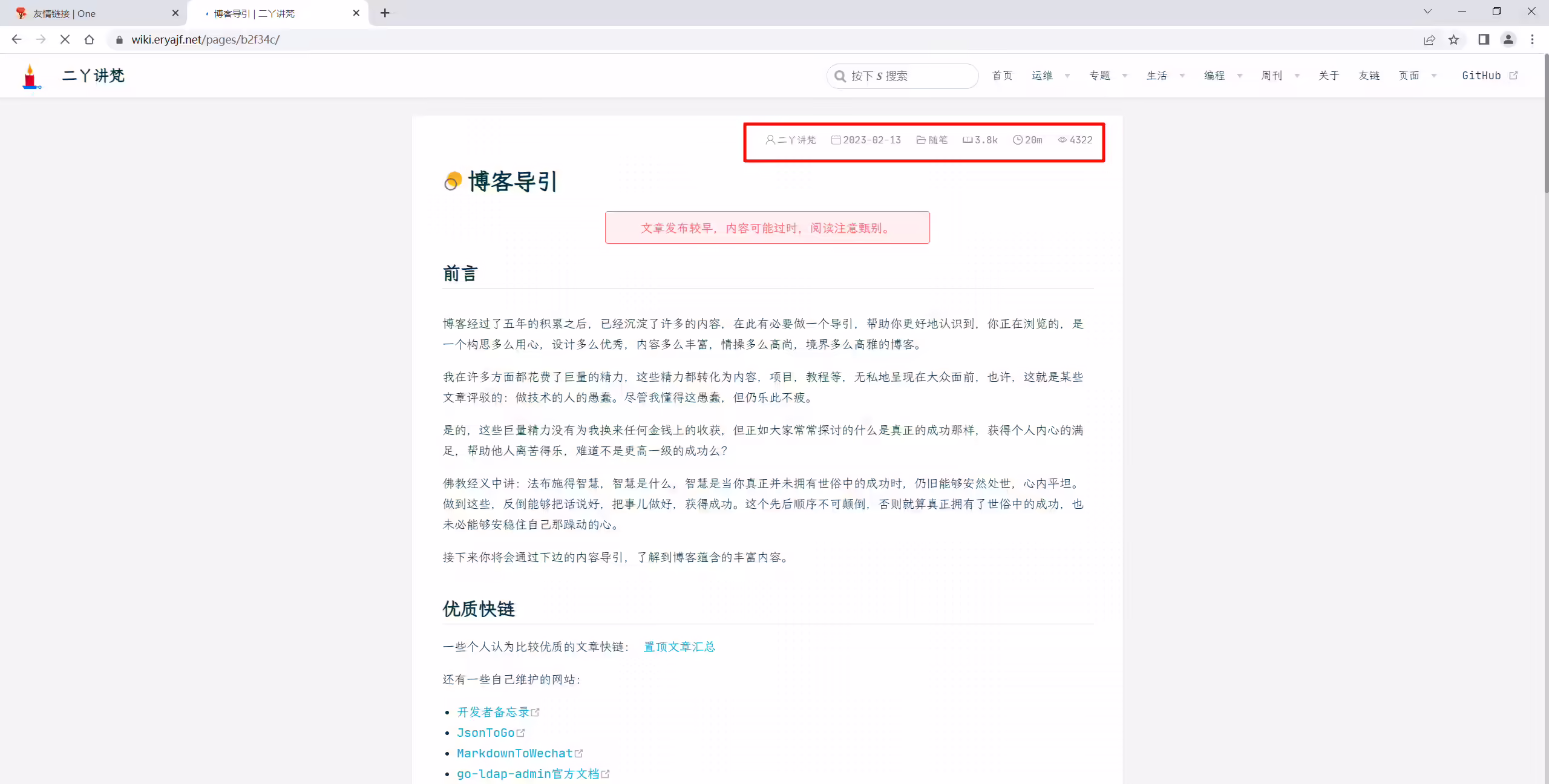Open the GitHub navigation link
Viewport: 1549px width, 784px height.
(1489, 76)
